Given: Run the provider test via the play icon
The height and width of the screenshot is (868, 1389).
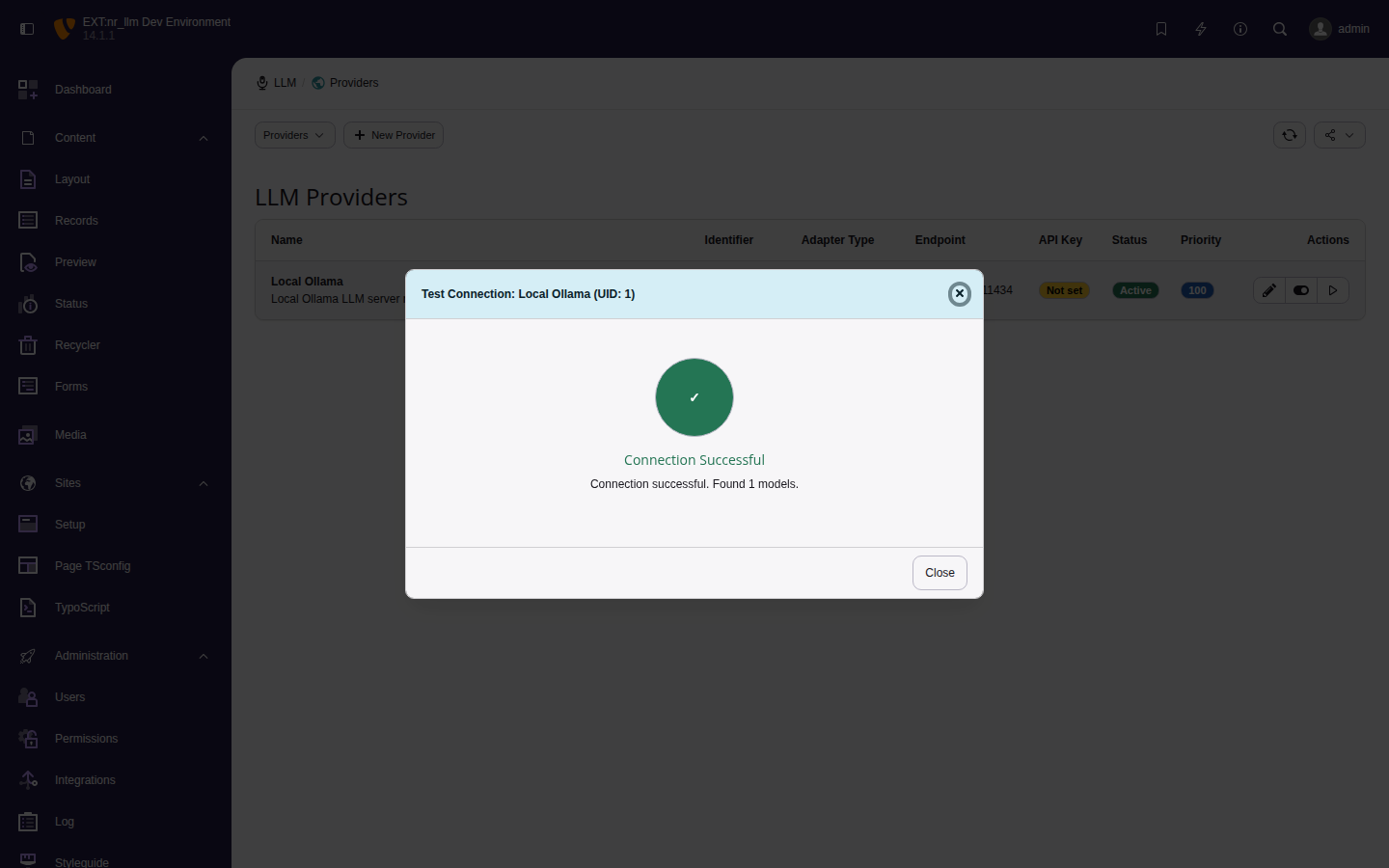Looking at the screenshot, I should pos(1333,289).
